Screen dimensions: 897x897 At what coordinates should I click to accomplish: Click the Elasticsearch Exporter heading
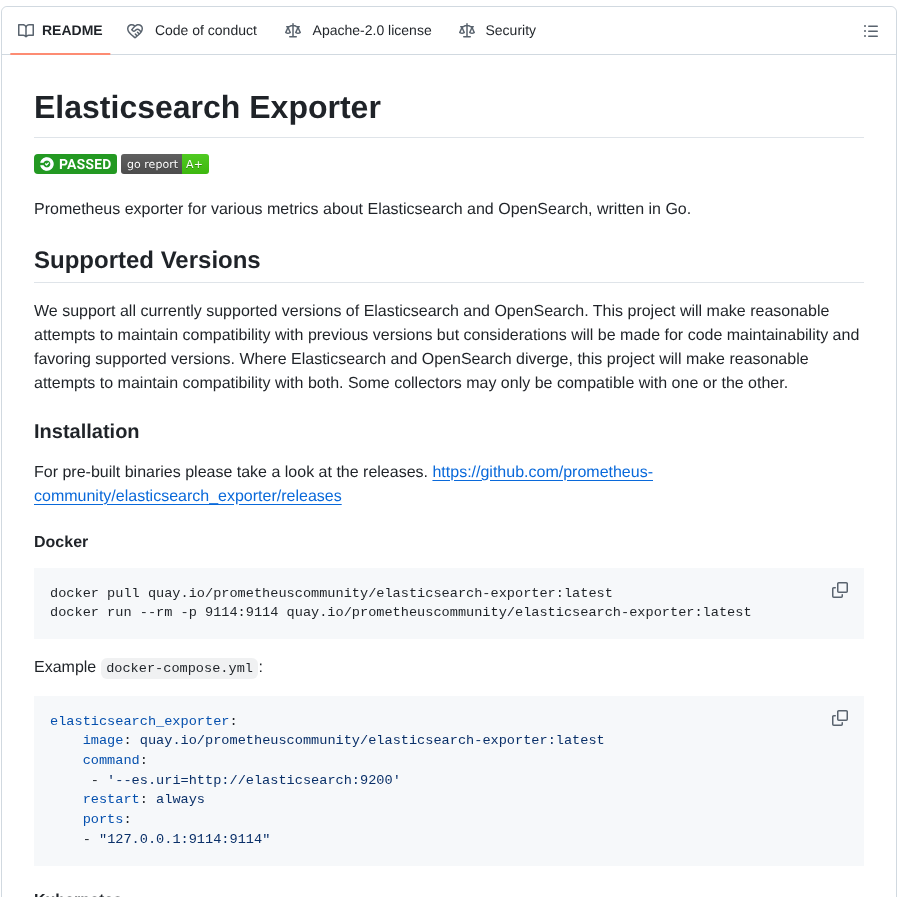[x=207, y=107]
